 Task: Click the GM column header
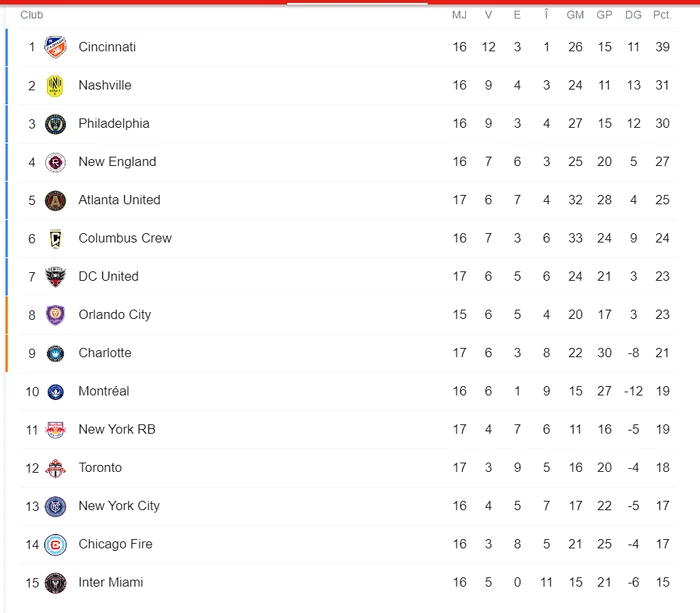pos(575,15)
